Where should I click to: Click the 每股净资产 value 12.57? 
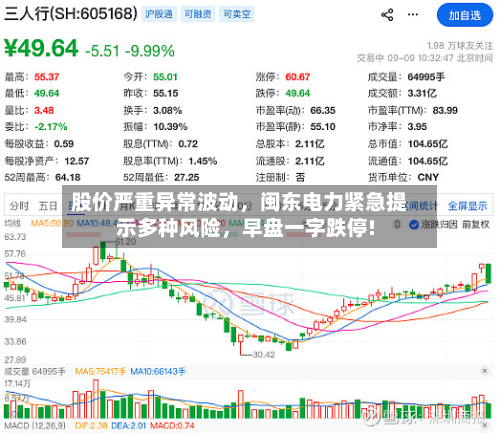coord(77,161)
